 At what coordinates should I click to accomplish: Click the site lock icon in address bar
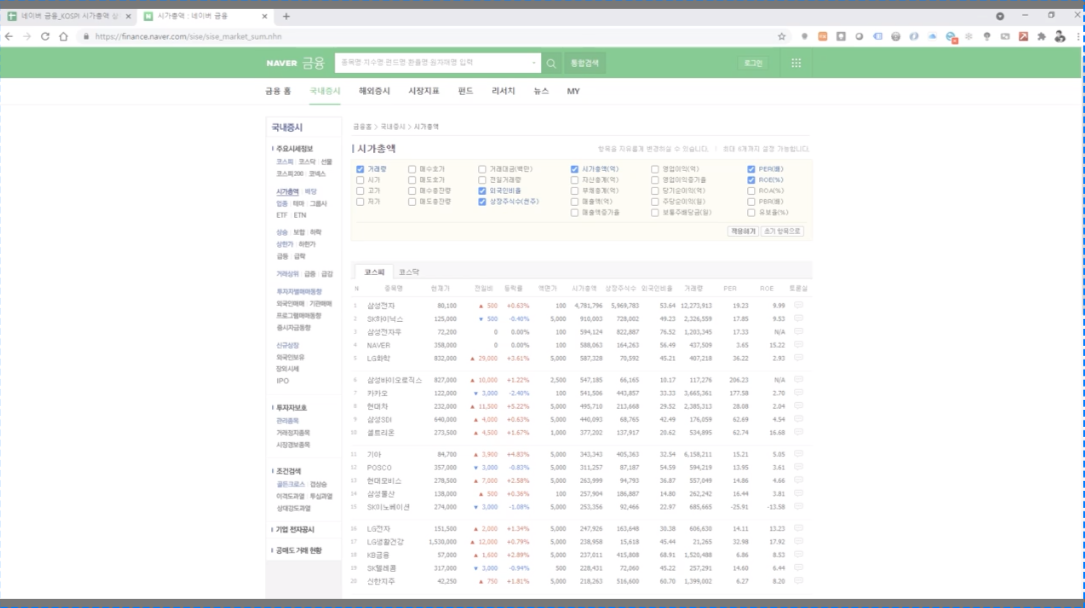coord(86,37)
